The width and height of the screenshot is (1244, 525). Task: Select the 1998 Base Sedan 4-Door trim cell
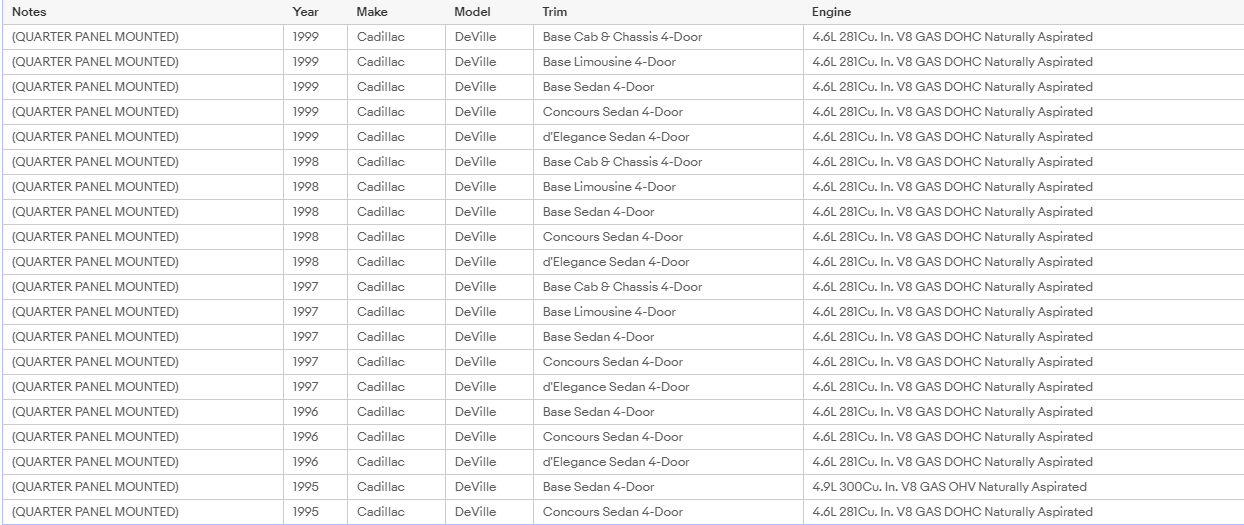pyautogui.click(x=669, y=212)
